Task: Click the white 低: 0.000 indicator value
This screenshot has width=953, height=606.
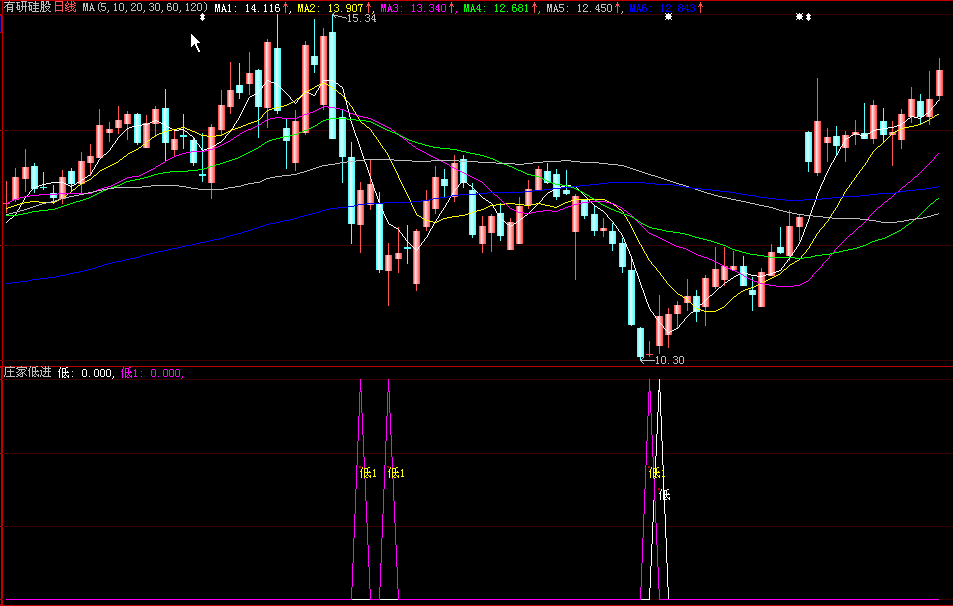Action: coord(86,373)
